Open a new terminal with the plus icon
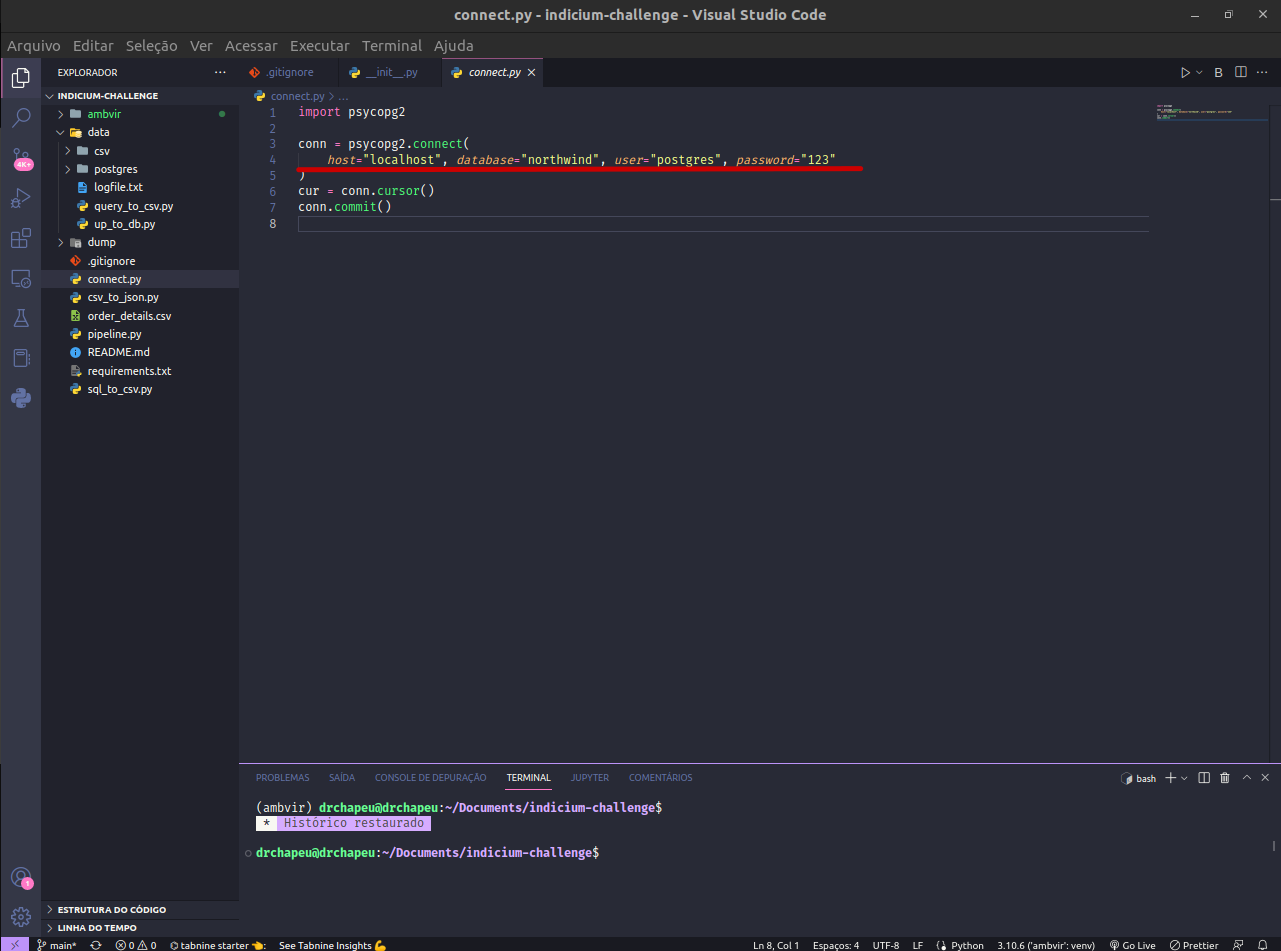The image size is (1281, 951). click(x=1171, y=777)
